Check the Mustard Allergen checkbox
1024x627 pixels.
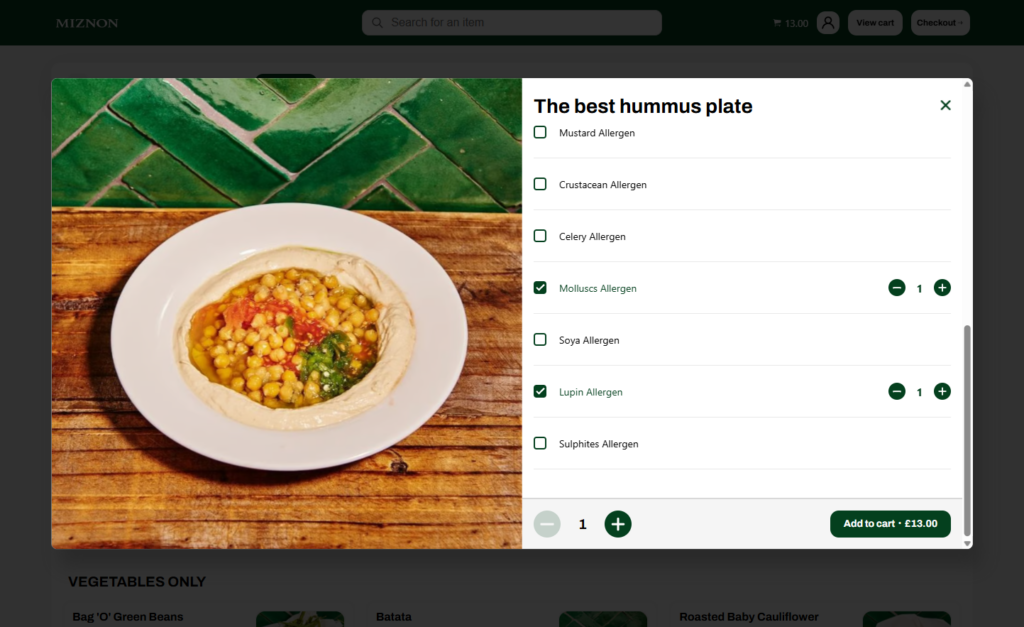click(540, 133)
